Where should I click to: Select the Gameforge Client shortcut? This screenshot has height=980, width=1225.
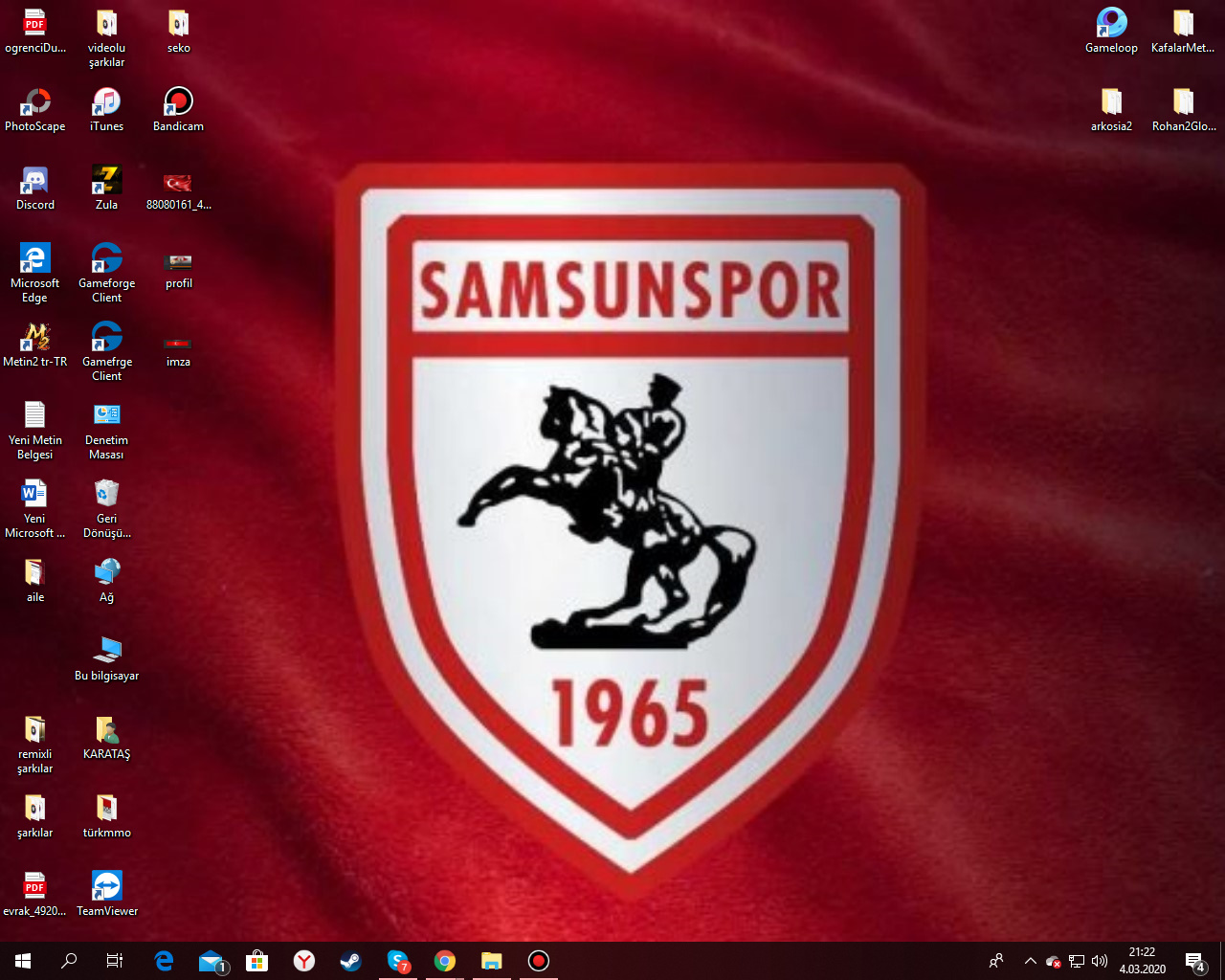click(106, 274)
